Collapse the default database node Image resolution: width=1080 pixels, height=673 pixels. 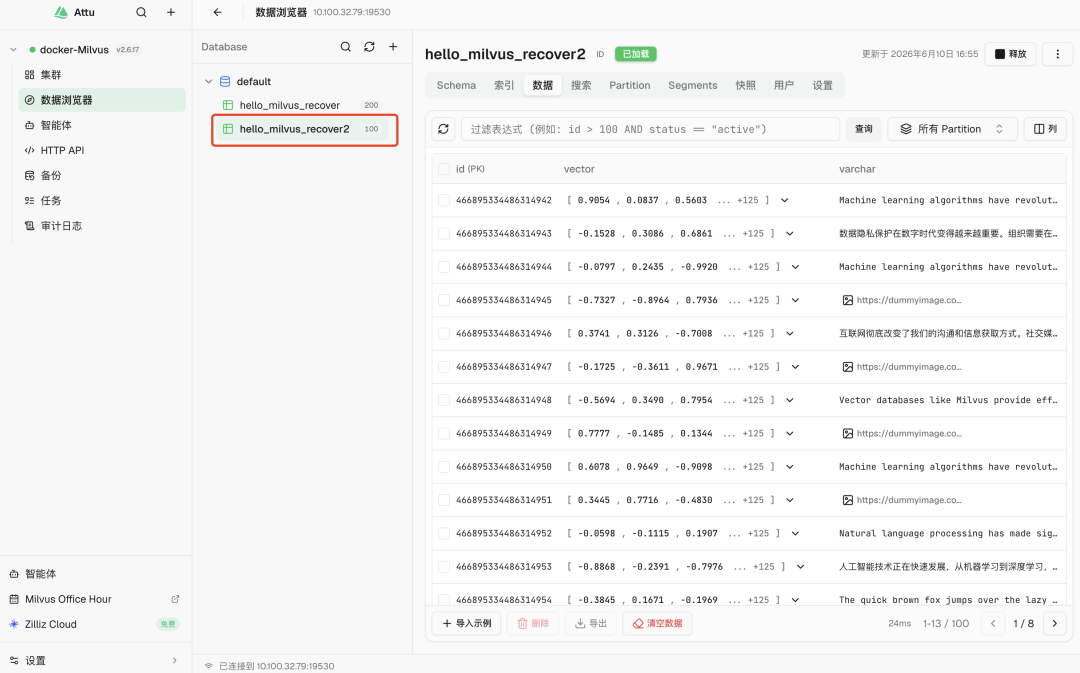(209, 81)
